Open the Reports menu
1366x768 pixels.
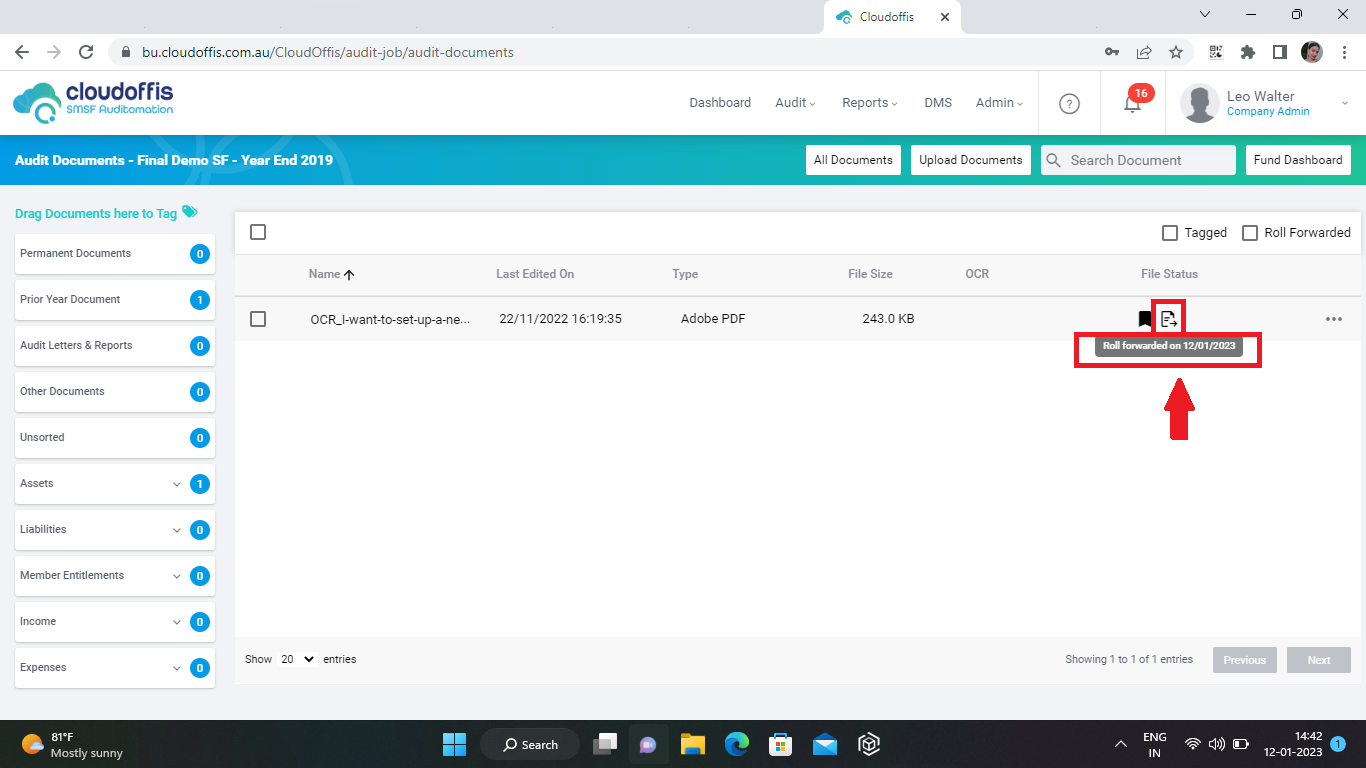point(869,103)
